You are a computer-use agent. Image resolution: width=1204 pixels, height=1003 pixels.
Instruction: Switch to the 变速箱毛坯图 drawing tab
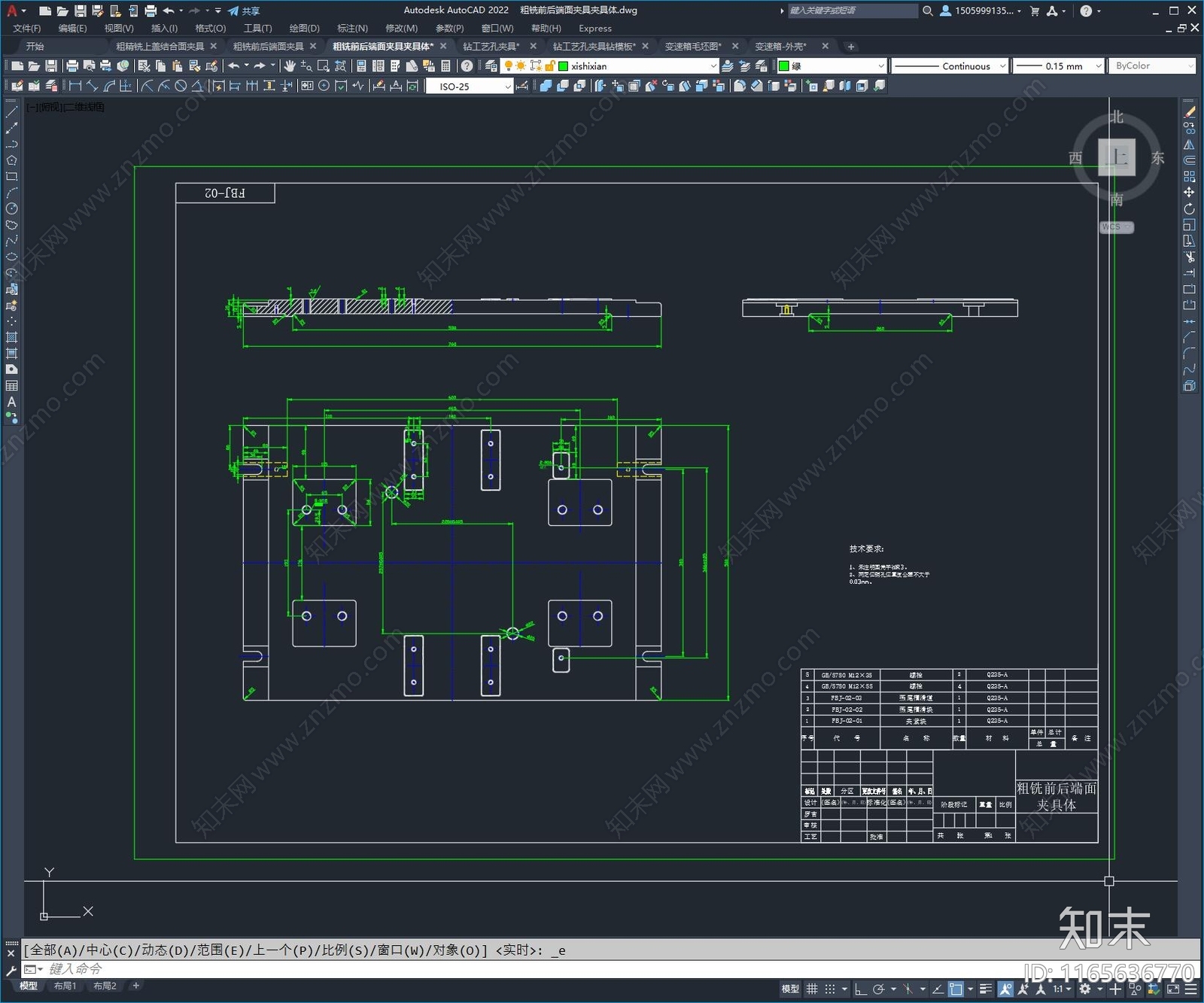[x=693, y=47]
